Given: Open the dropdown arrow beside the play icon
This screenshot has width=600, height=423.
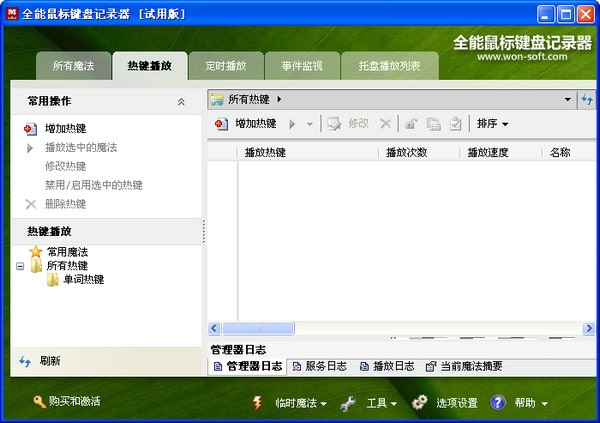Looking at the screenshot, I should coord(310,124).
